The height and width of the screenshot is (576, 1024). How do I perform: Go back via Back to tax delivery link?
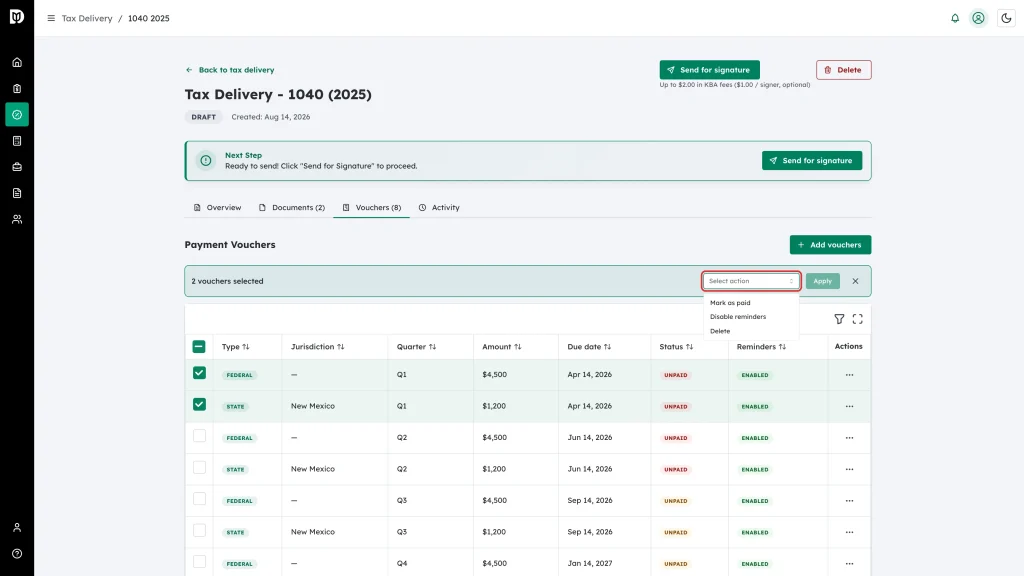pyautogui.click(x=230, y=70)
